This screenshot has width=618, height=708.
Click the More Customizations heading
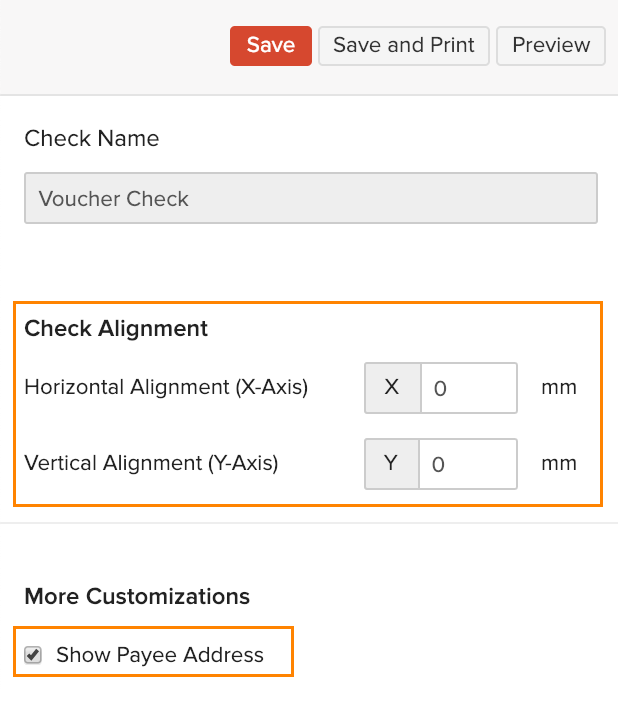(x=137, y=597)
